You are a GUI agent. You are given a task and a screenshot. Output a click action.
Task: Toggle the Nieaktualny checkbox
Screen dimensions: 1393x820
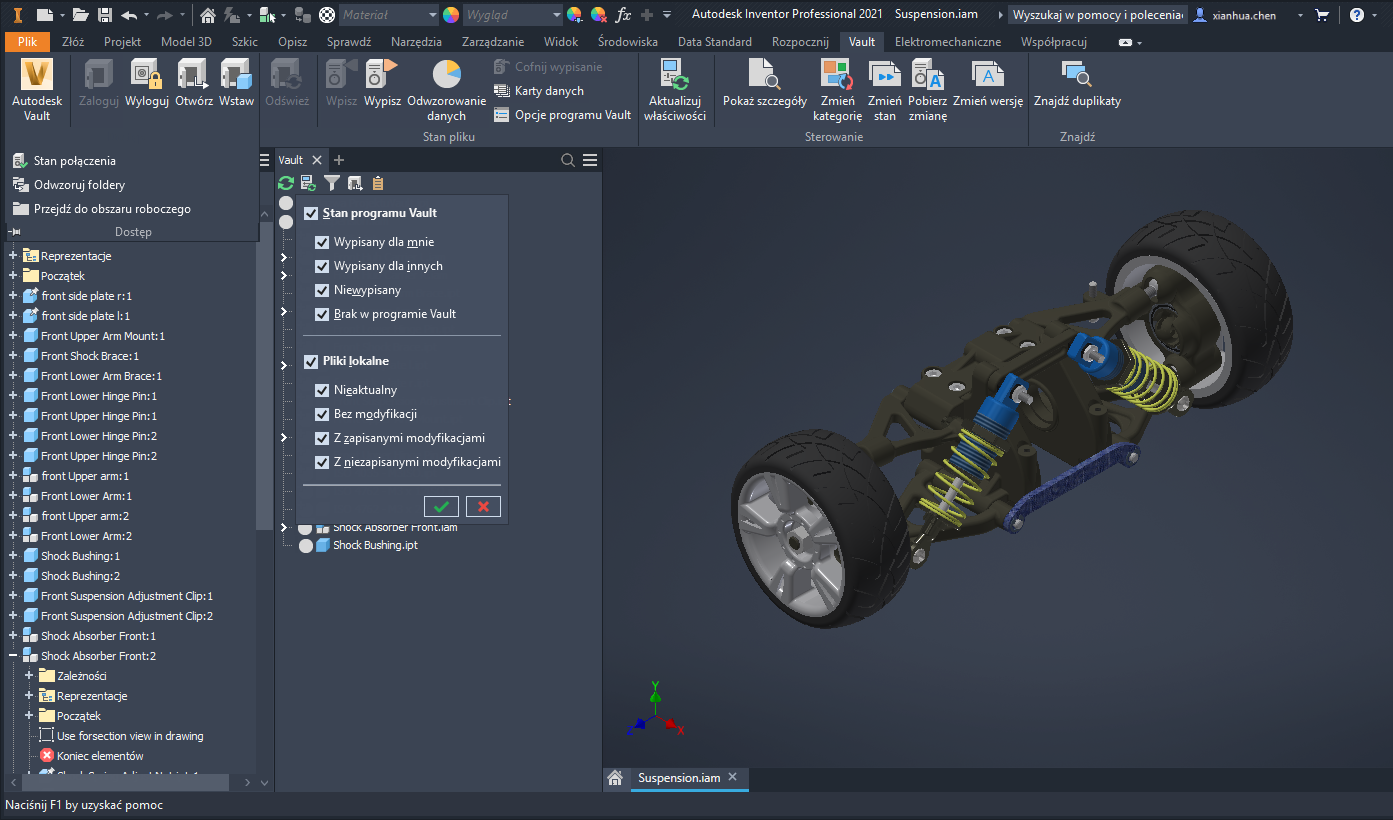coord(322,390)
